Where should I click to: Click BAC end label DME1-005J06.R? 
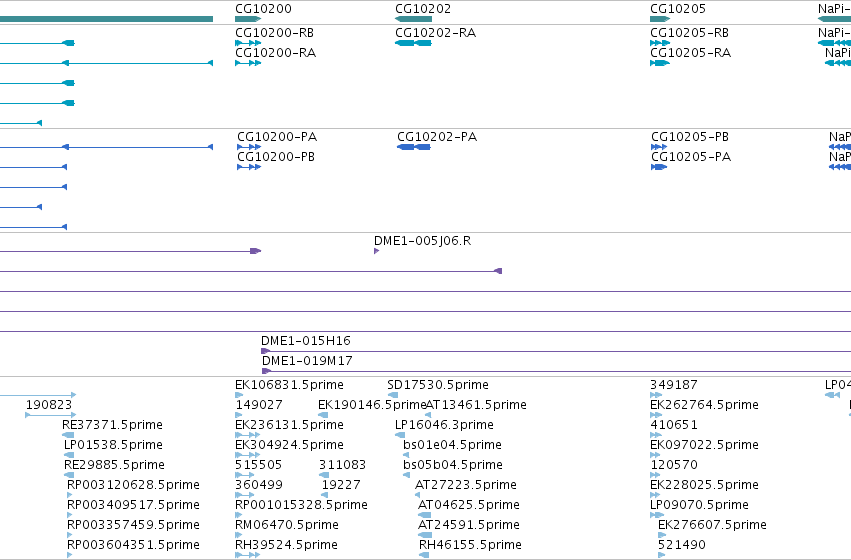pyautogui.click(x=422, y=241)
